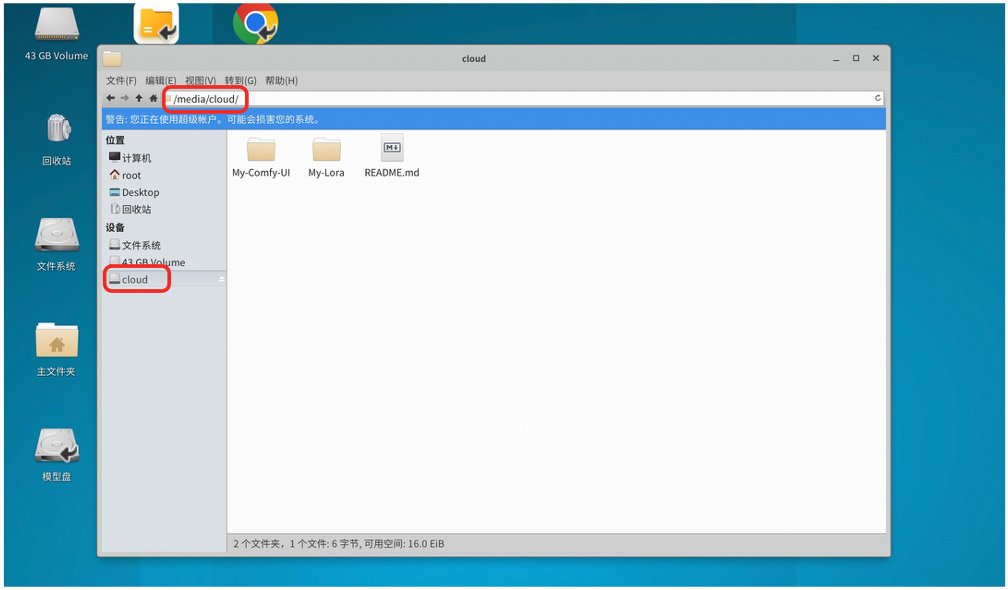Reload the folder using the refresh icon

coord(878,98)
